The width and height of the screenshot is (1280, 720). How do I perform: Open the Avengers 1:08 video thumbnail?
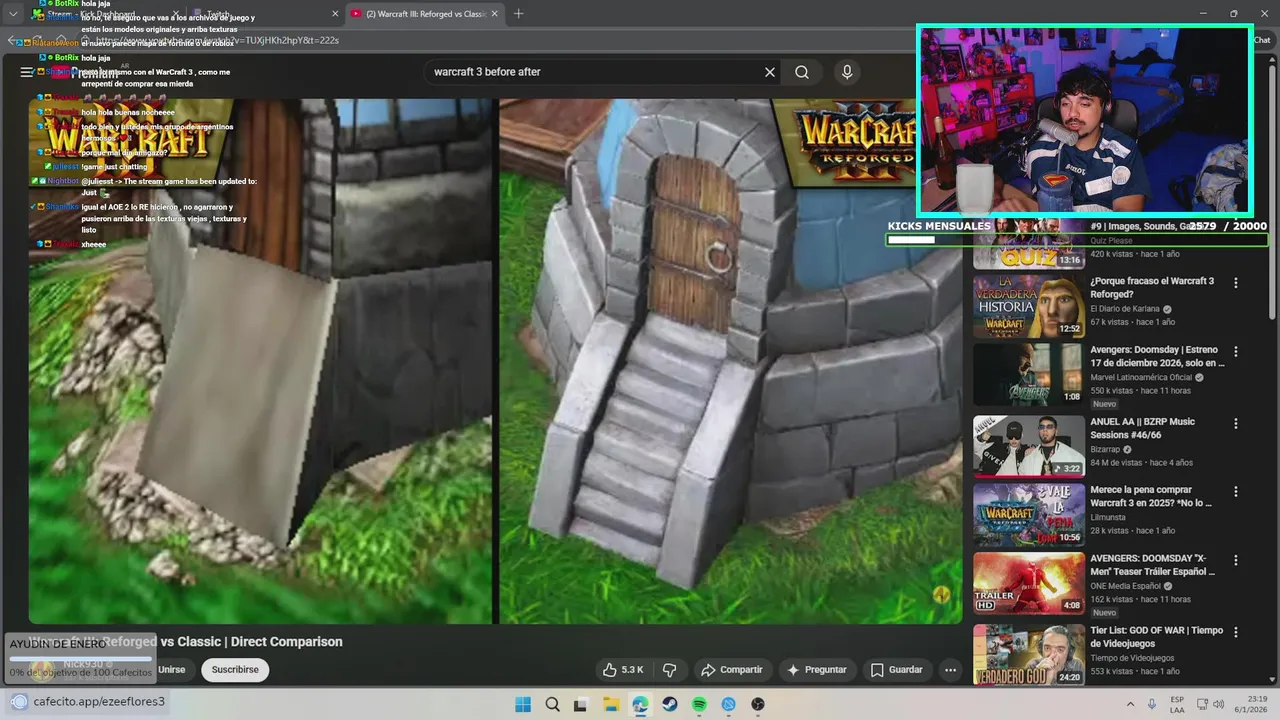(x=1029, y=375)
